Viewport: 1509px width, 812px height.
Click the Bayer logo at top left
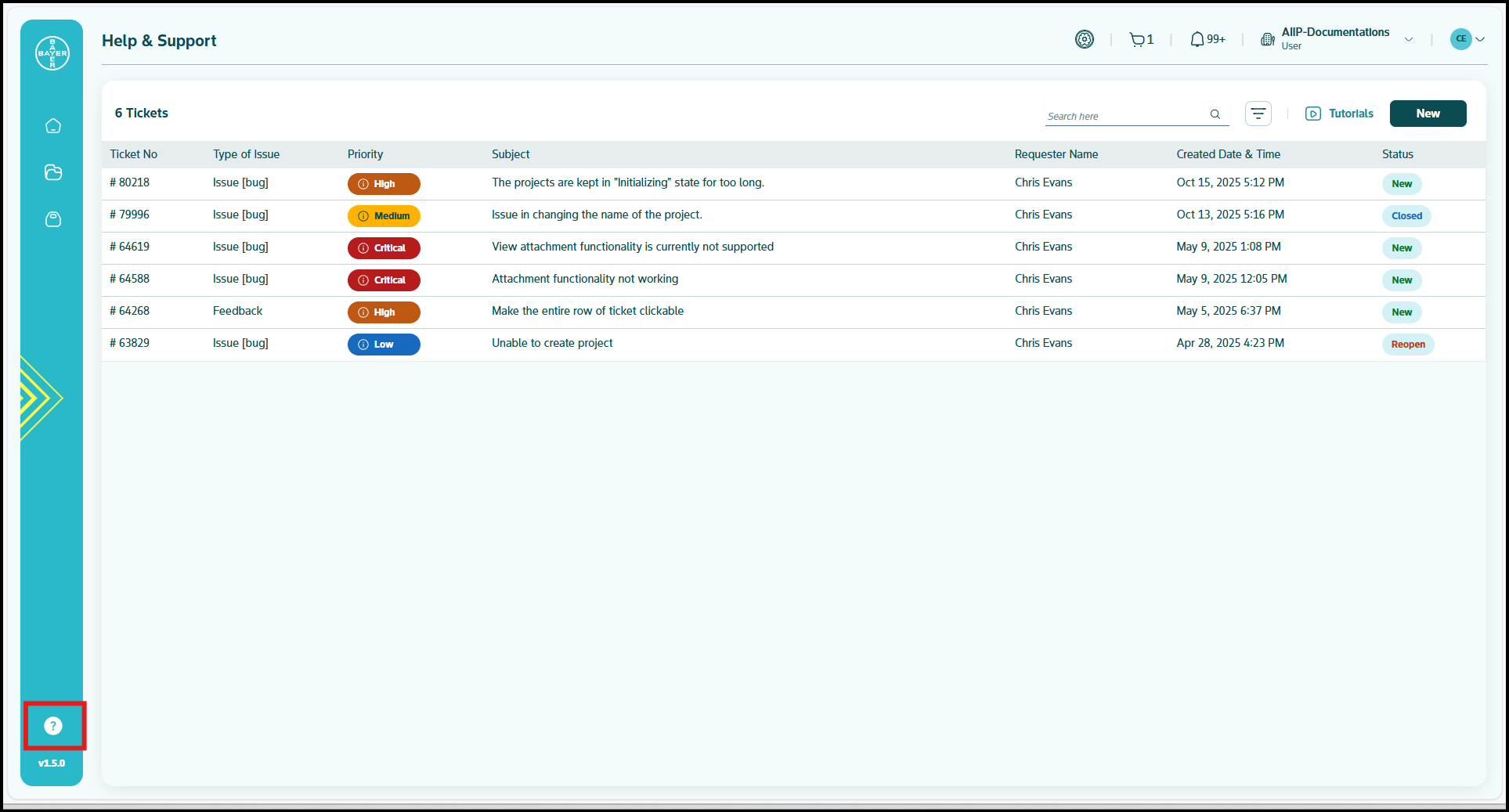(x=52, y=52)
